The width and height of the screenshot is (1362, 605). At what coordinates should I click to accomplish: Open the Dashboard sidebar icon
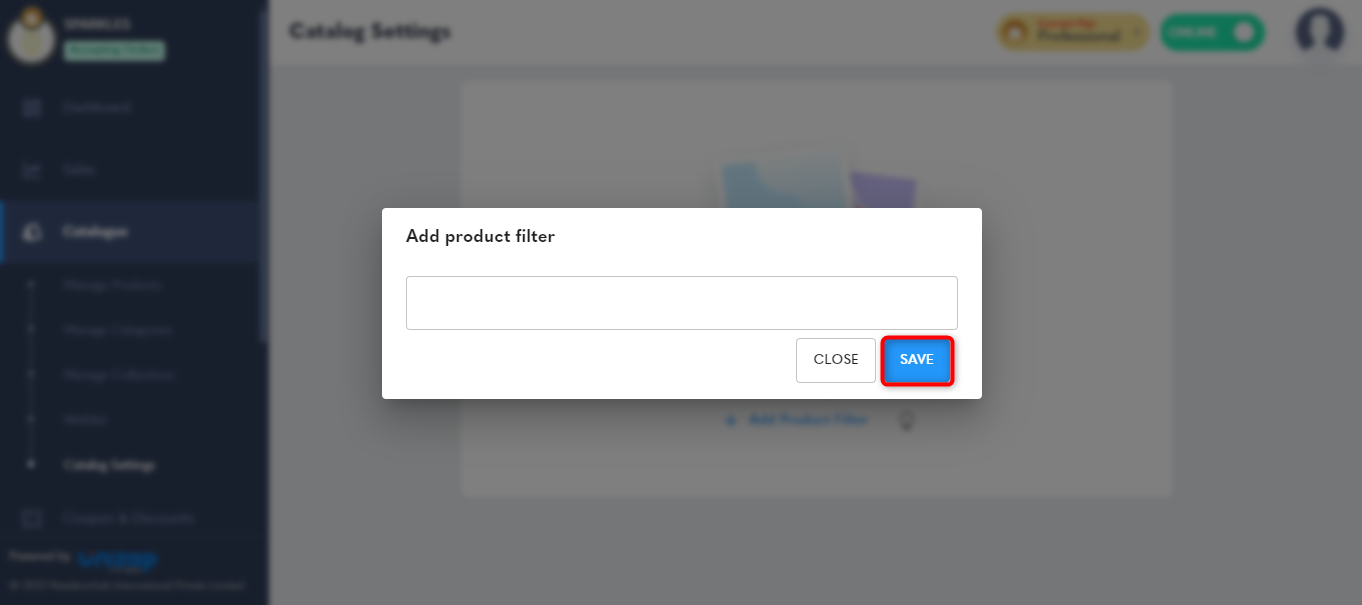[32, 108]
